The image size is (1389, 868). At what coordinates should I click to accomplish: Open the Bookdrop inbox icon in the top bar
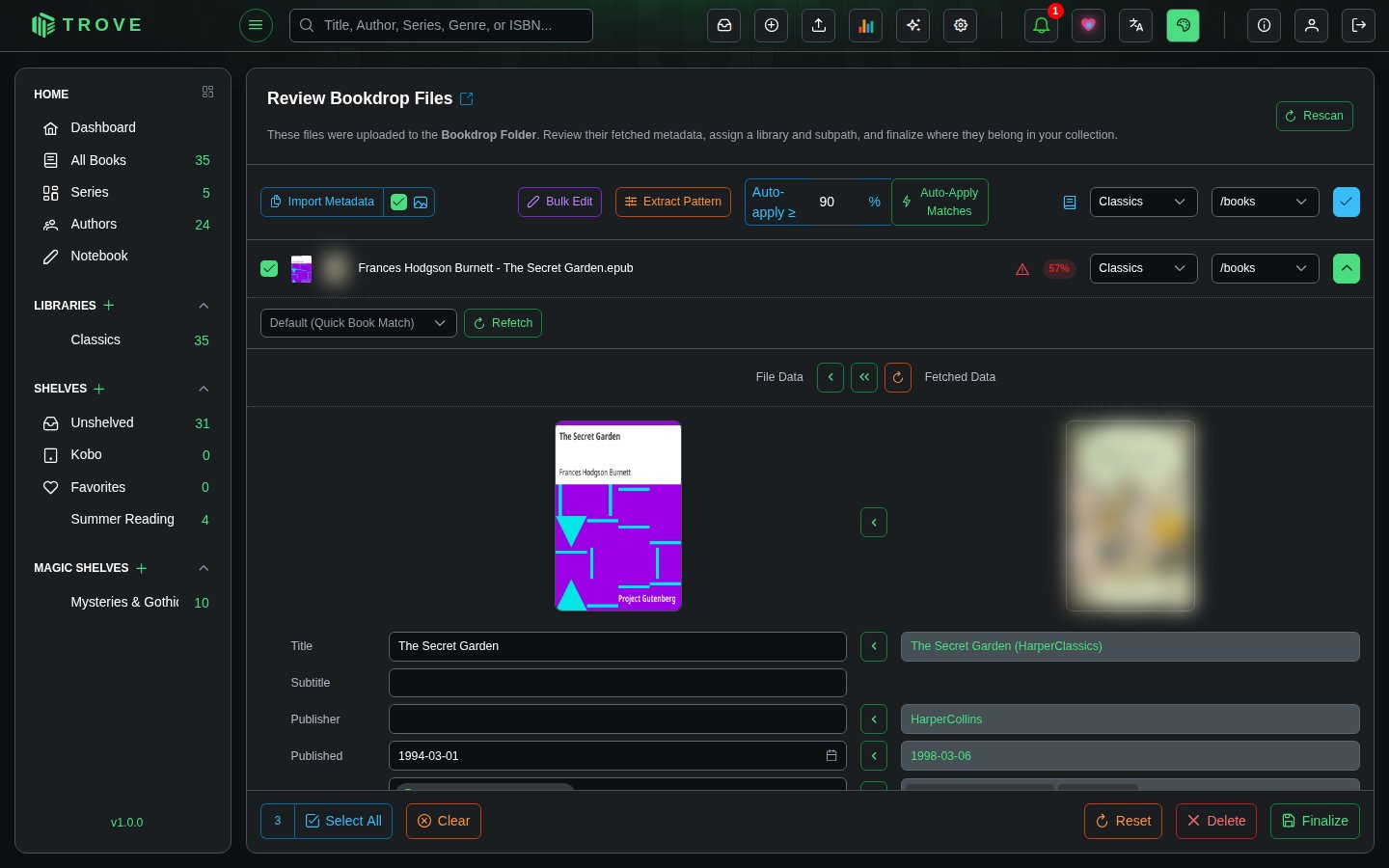click(x=723, y=26)
